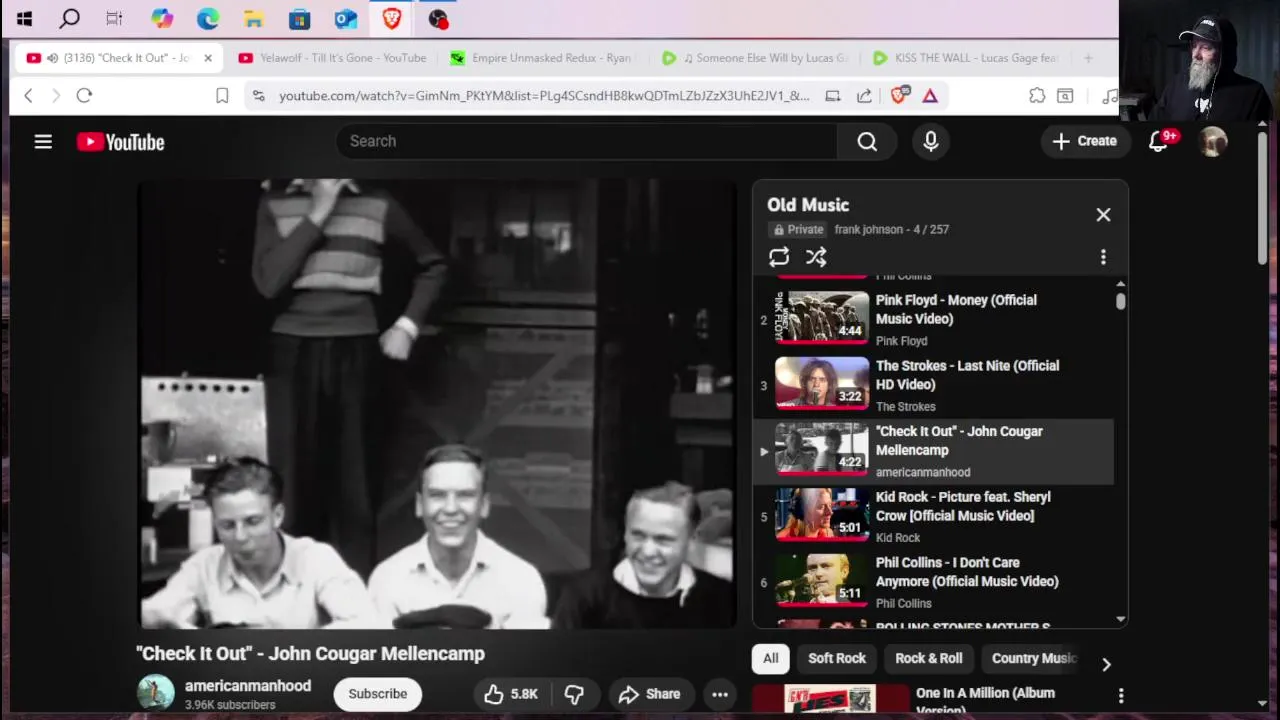The image size is (1280, 720).
Task: Play Phil Collins - I Don't Care Anymore
Action: [935, 582]
